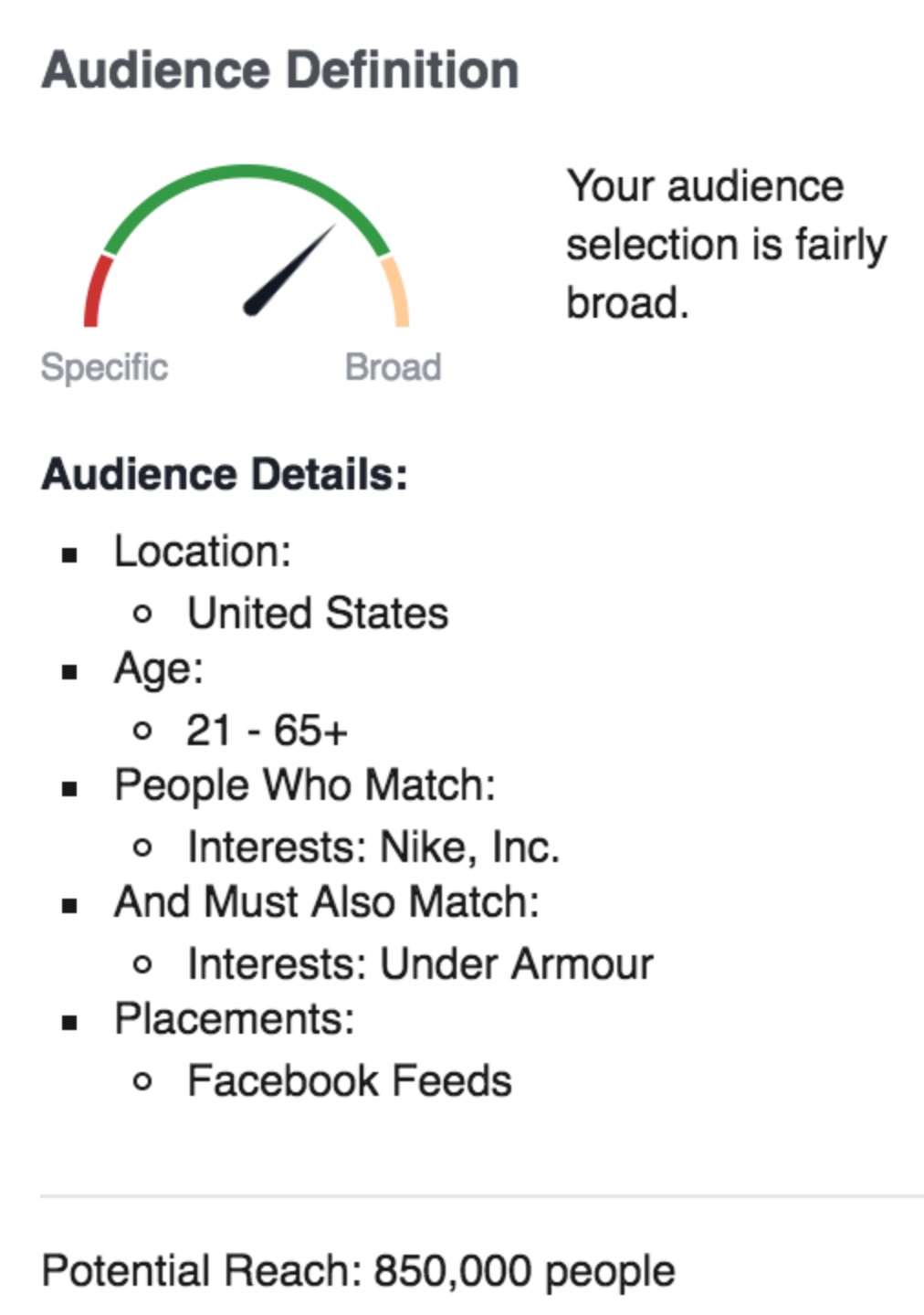Click the 'audience selection is fairly broad' text
The height and width of the screenshot is (1315, 924).
(726, 245)
